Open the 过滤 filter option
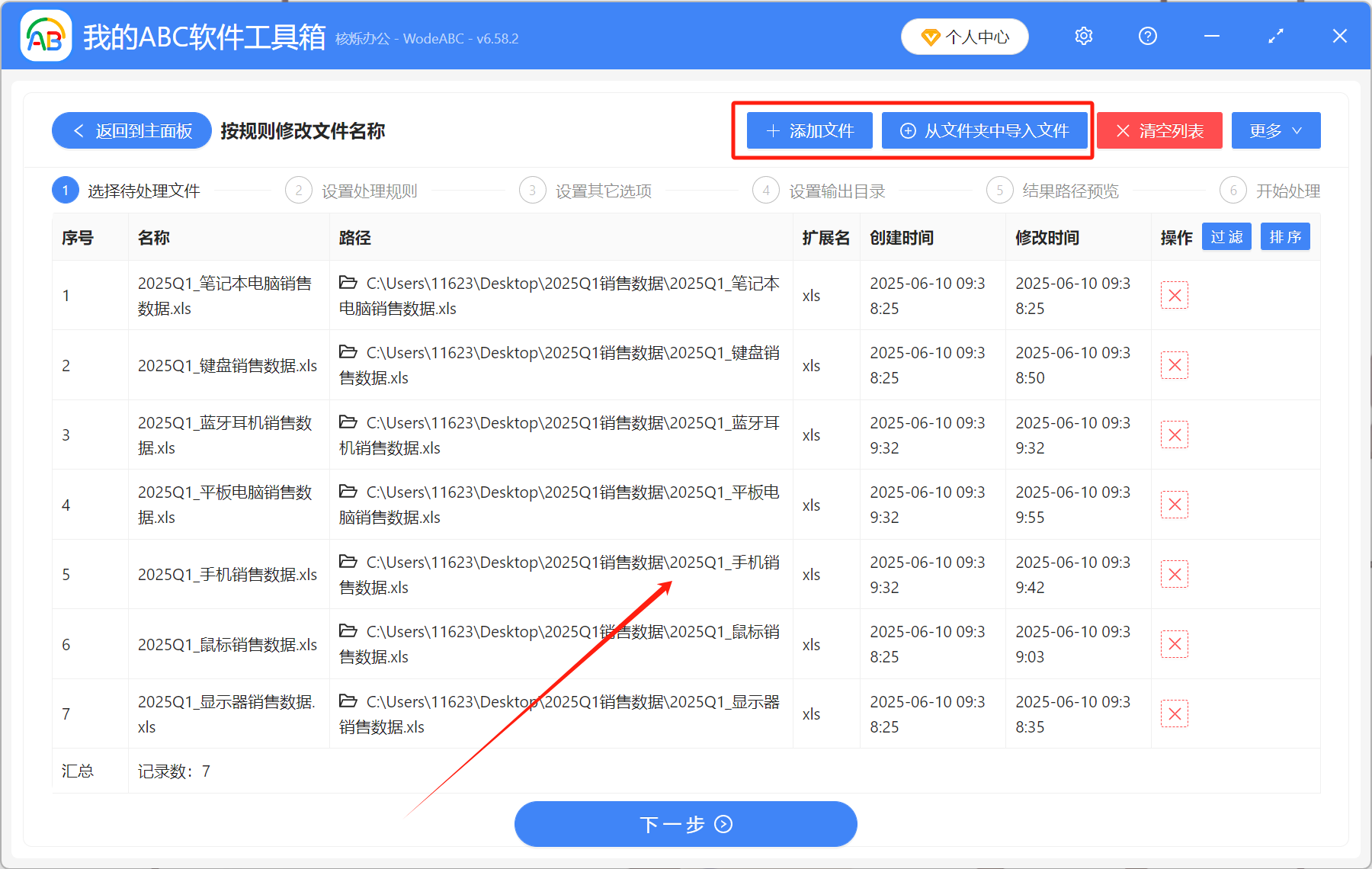 point(1226,236)
